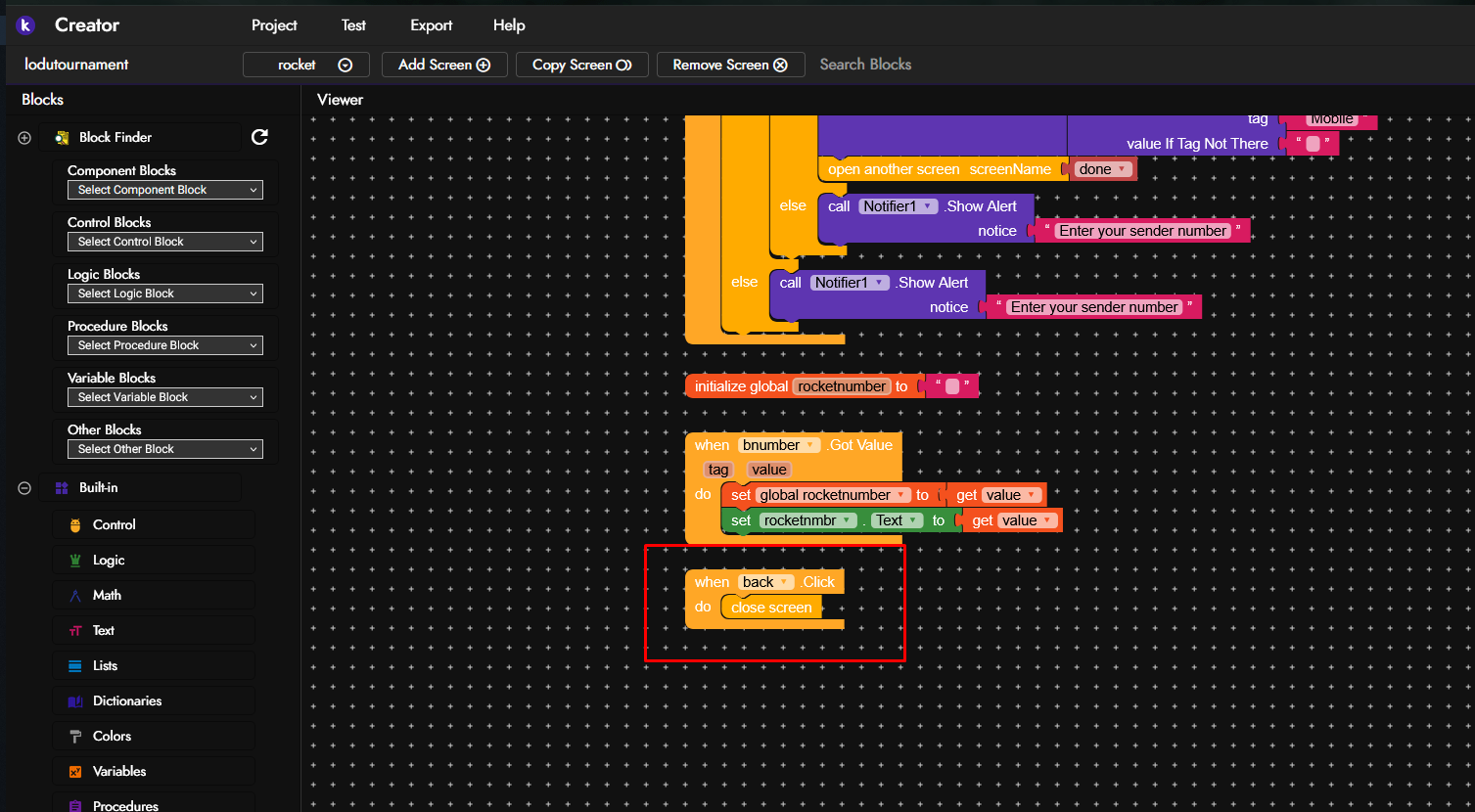
Task: Open the Project menu
Action: (274, 25)
